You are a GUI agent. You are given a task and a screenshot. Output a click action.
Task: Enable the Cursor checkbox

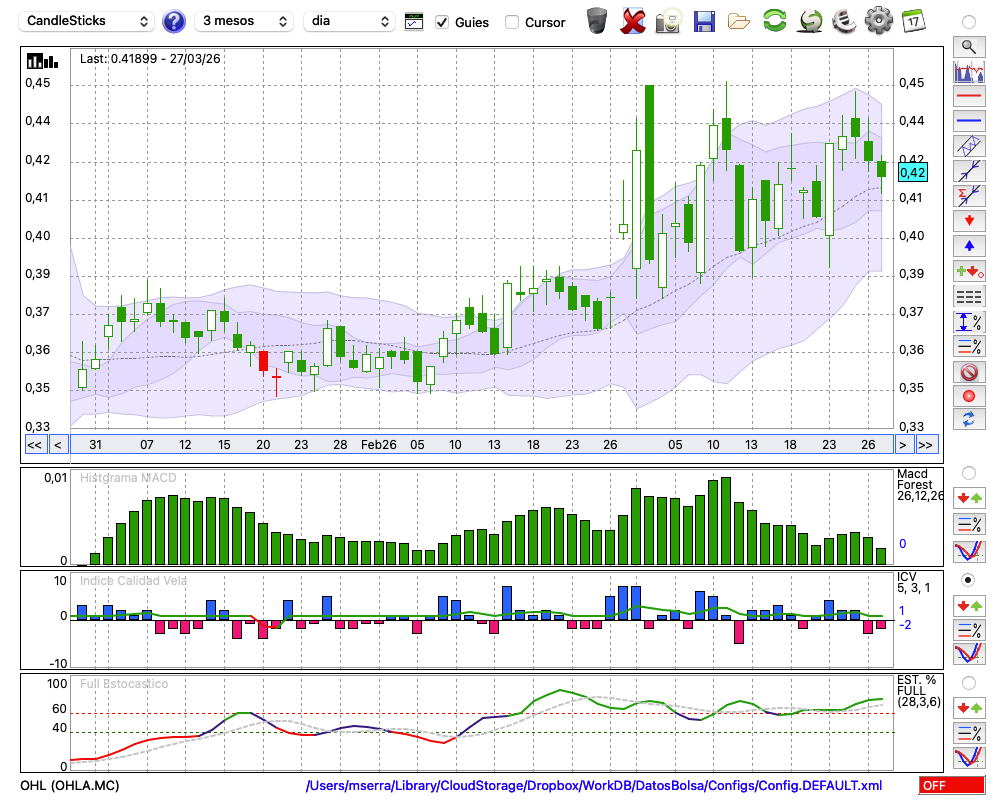[512, 22]
